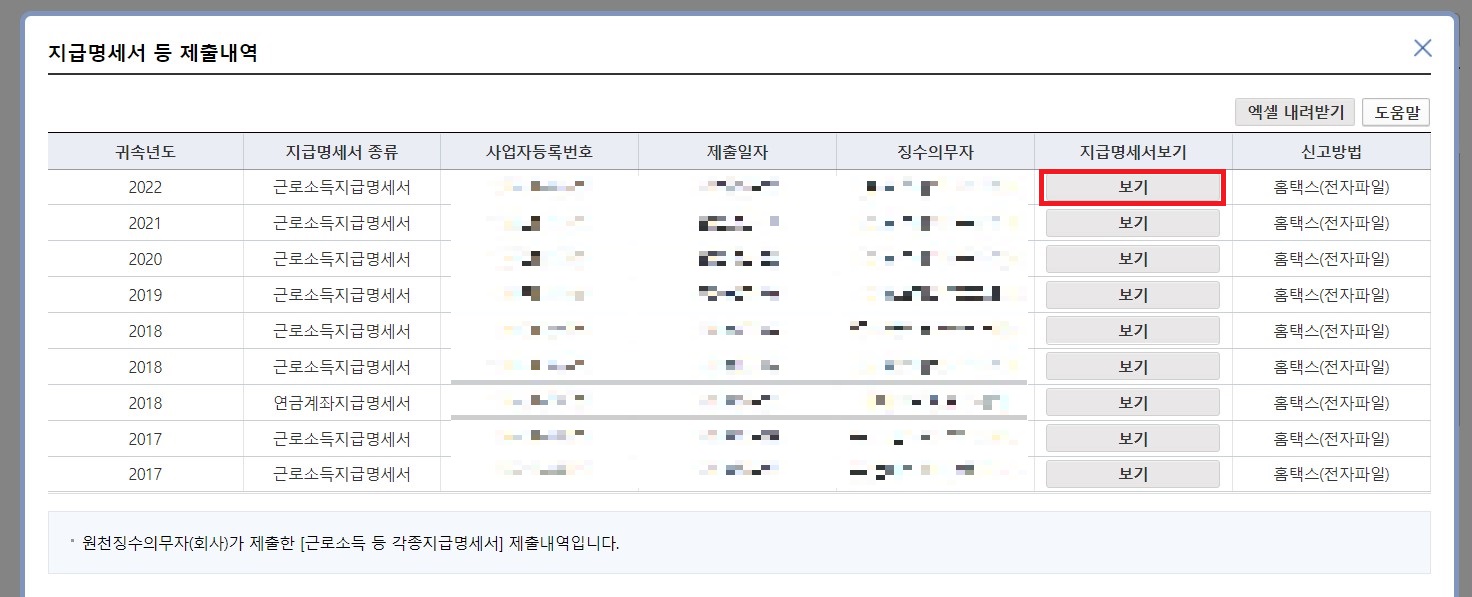Click the 제출일자 column header
The height and width of the screenshot is (597, 1472).
pos(738,151)
